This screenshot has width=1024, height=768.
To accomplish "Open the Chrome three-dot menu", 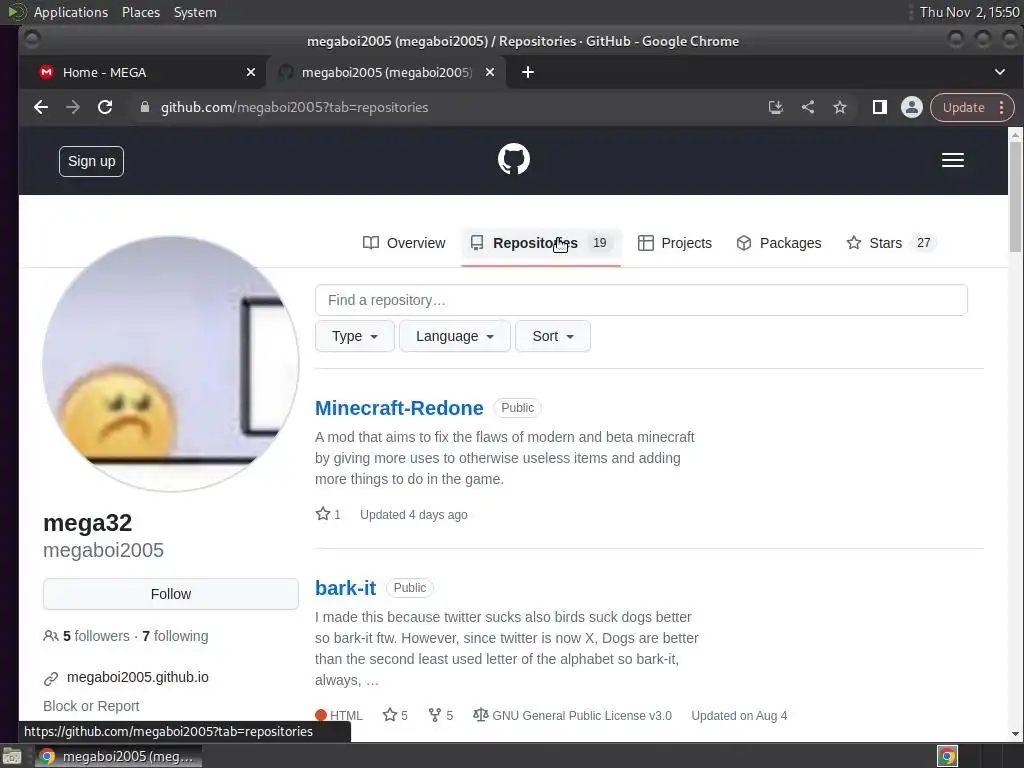I will 1002,107.
